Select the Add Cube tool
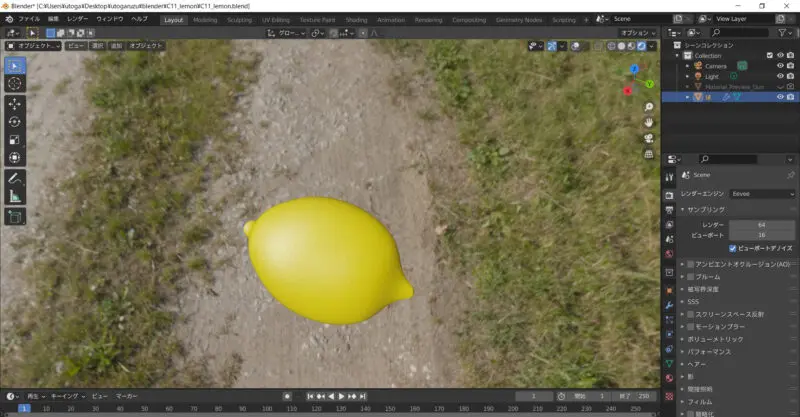 tap(15, 217)
